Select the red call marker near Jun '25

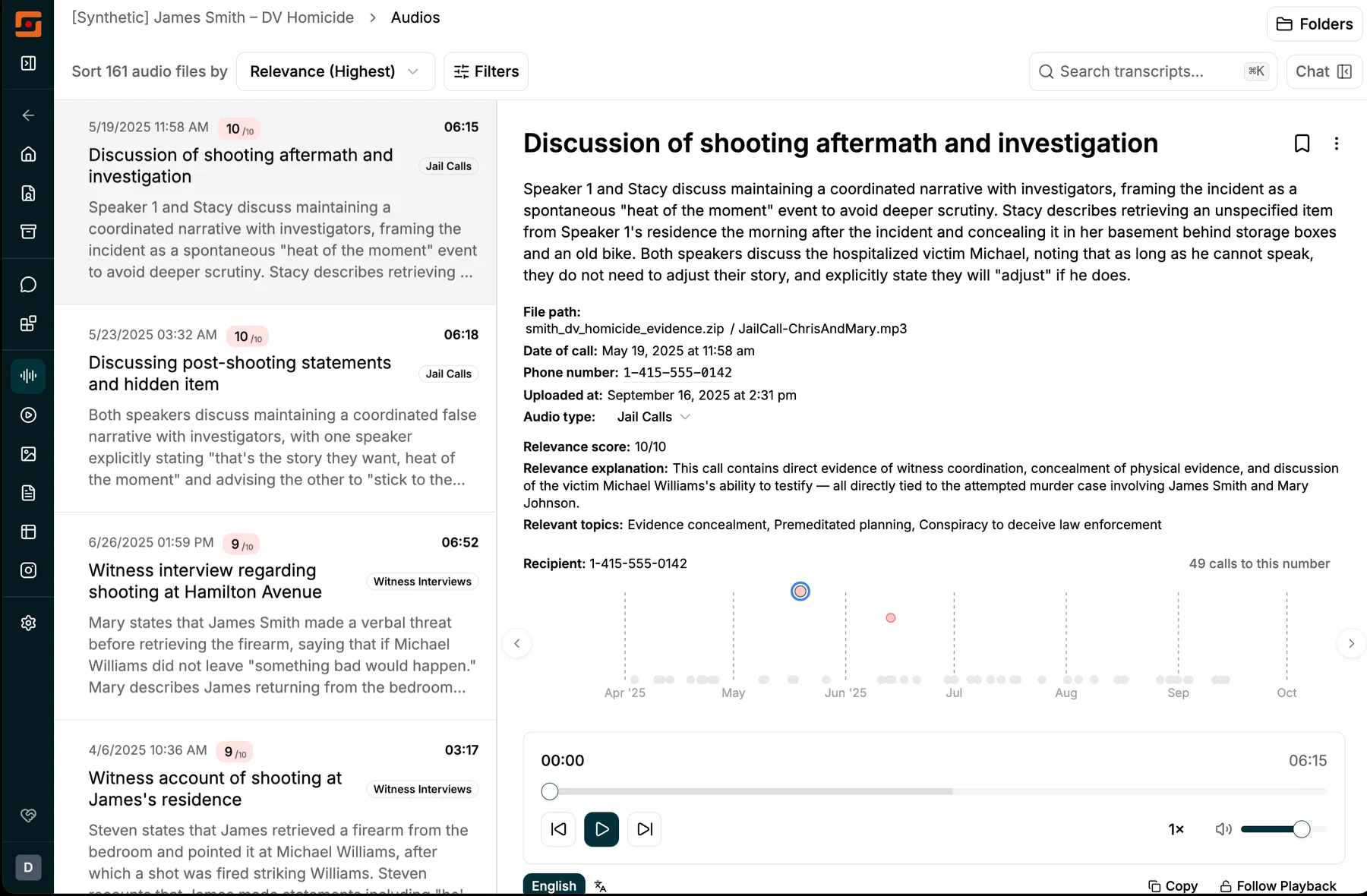[891, 618]
